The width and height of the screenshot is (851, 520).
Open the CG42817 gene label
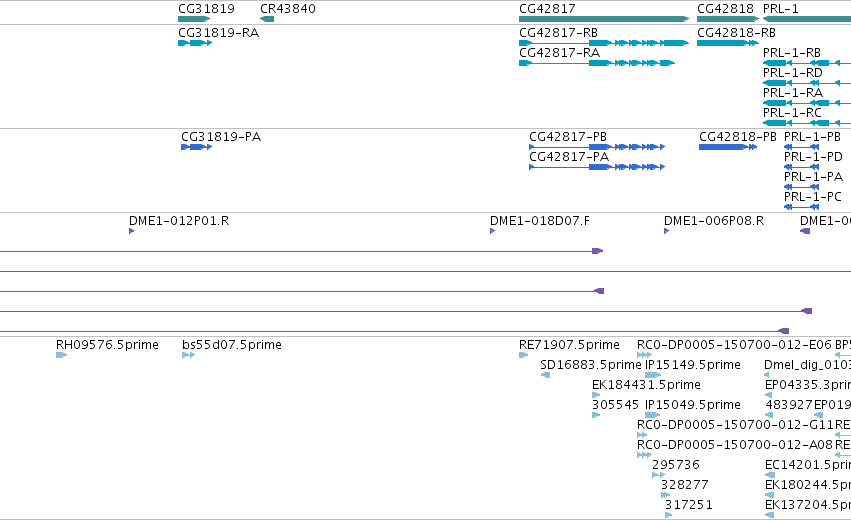point(547,9)
